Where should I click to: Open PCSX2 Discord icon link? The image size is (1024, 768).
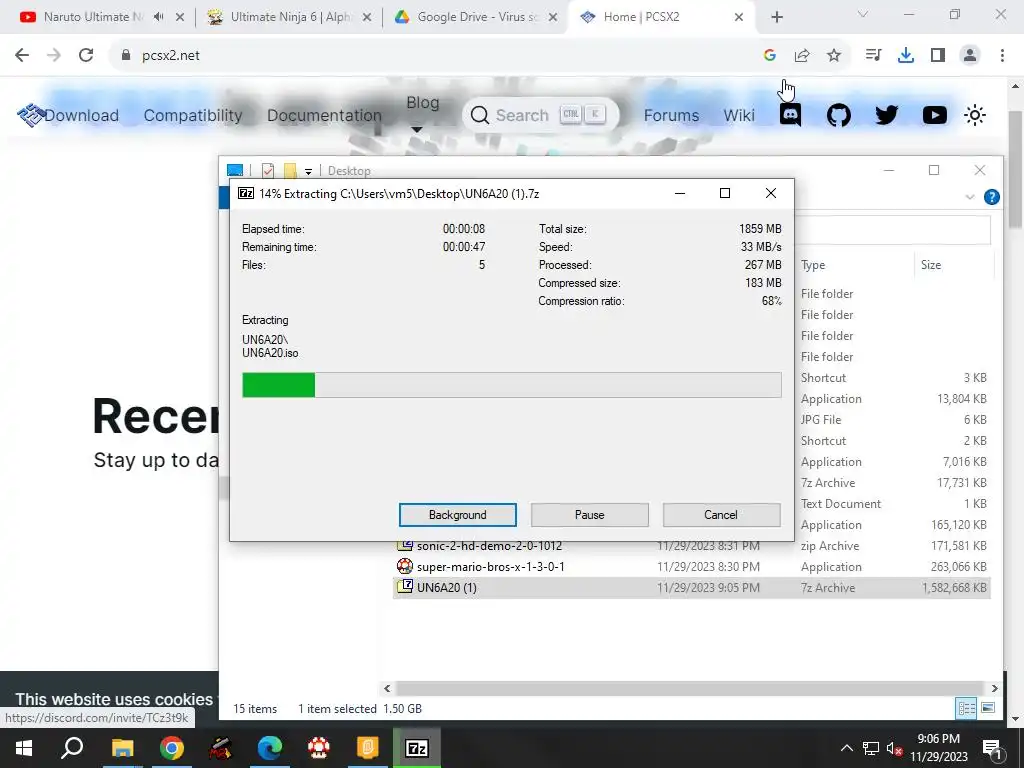[x=790, y=116]
